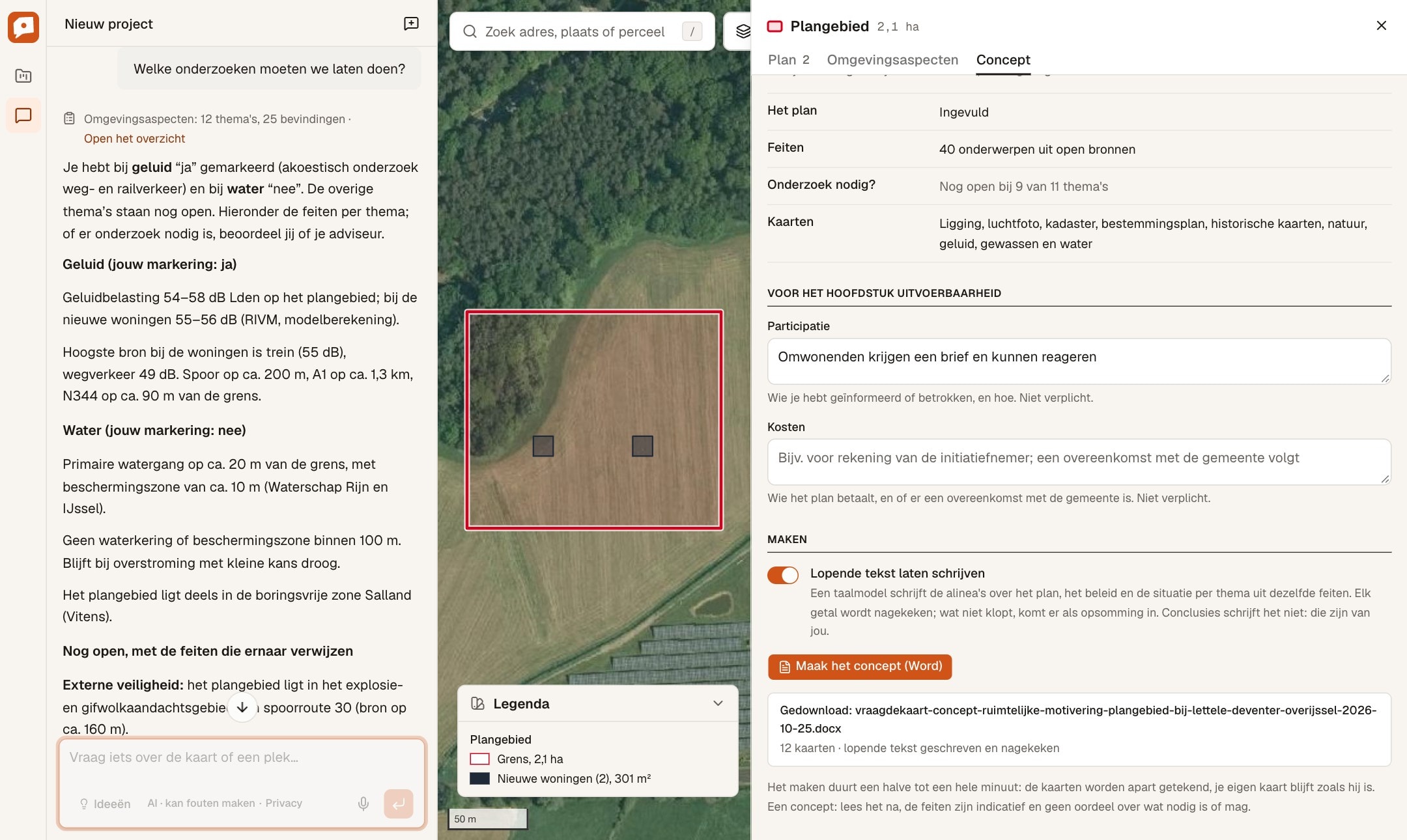Click the Grens red outline legend swatch

[x=479, y=759]
